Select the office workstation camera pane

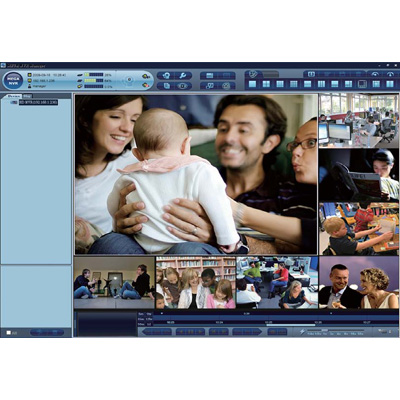pyautogui.click(x=359, y=120)
